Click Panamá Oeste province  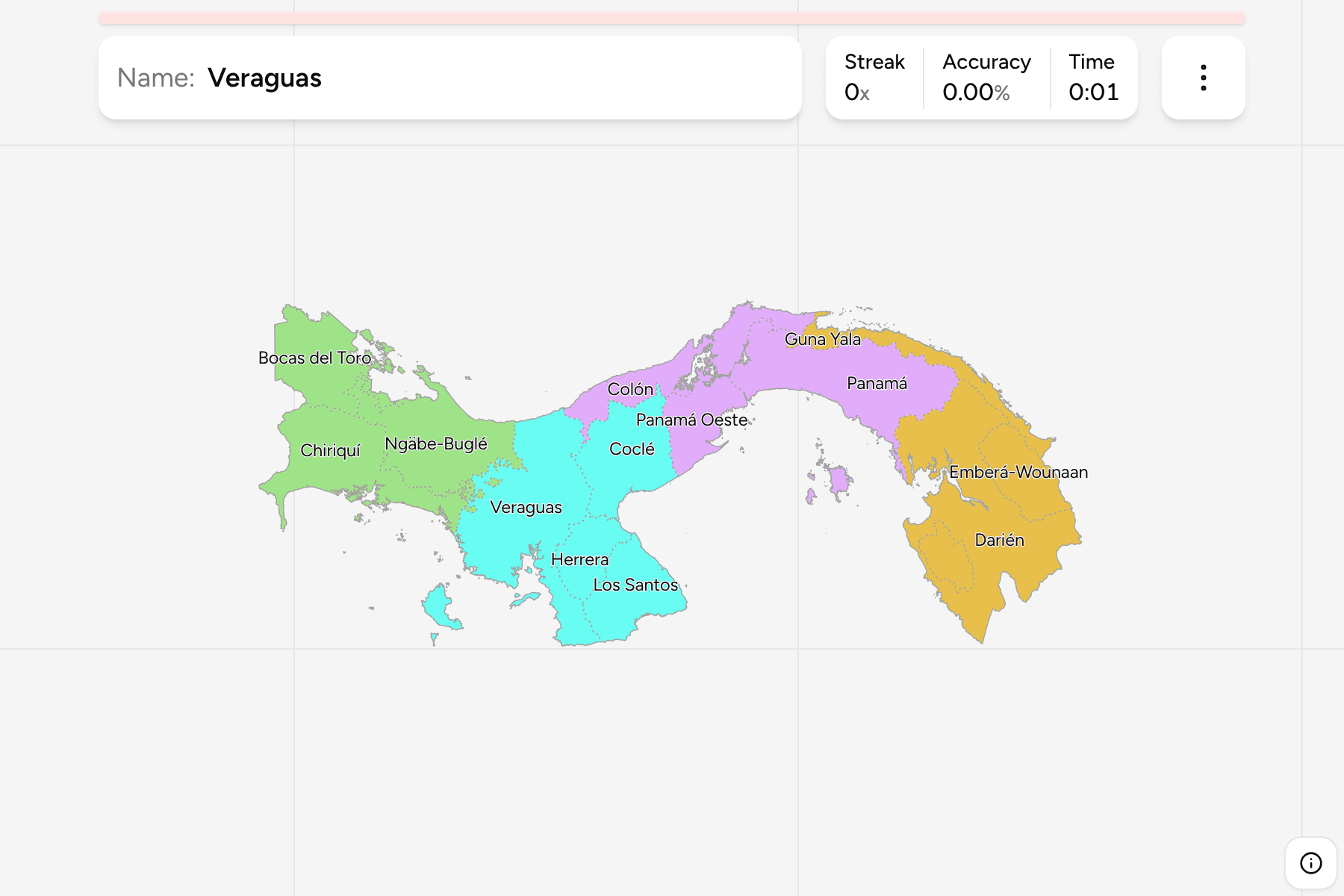point(691,420)
